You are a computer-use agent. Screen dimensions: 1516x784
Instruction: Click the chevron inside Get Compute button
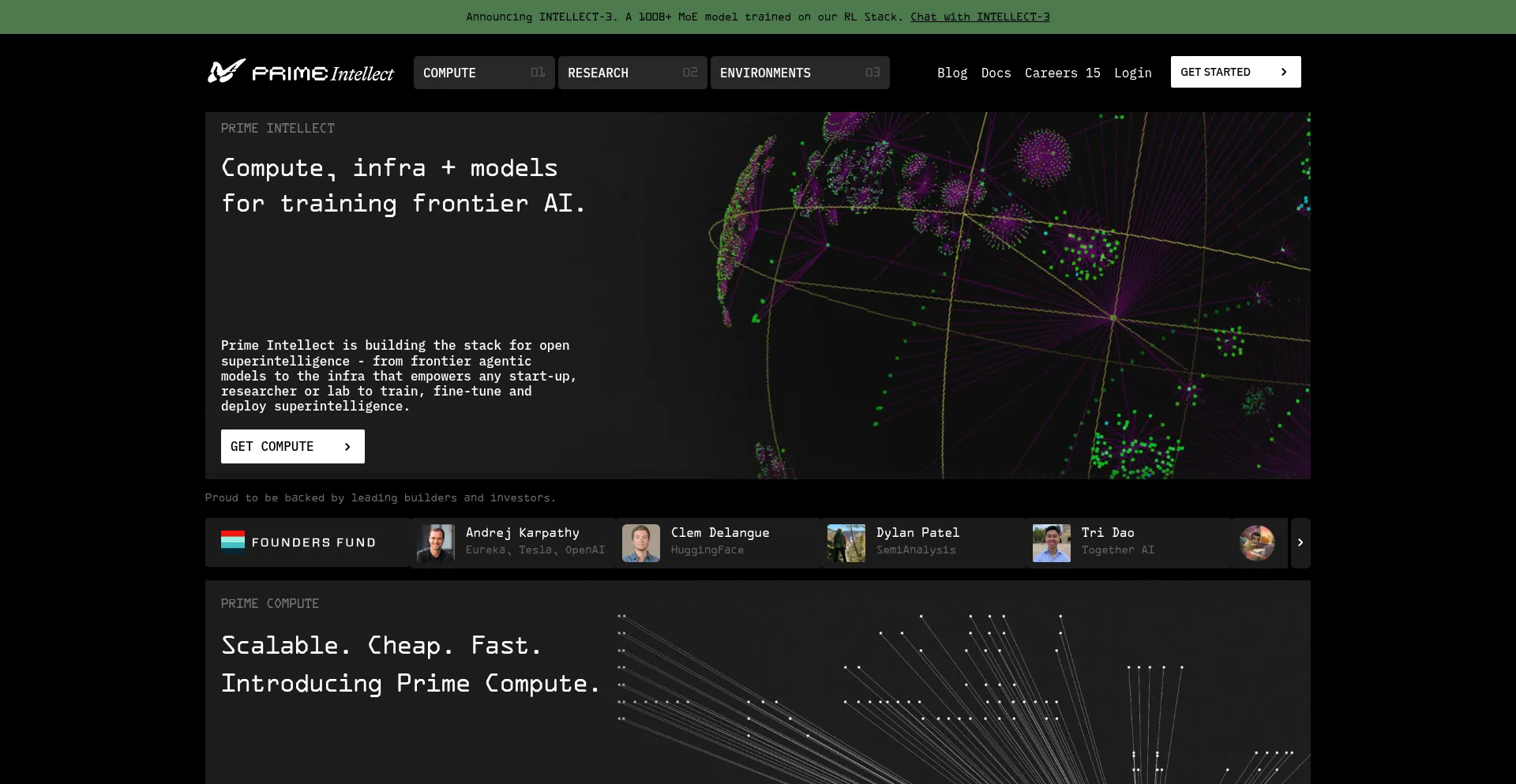tap(347, 447)
